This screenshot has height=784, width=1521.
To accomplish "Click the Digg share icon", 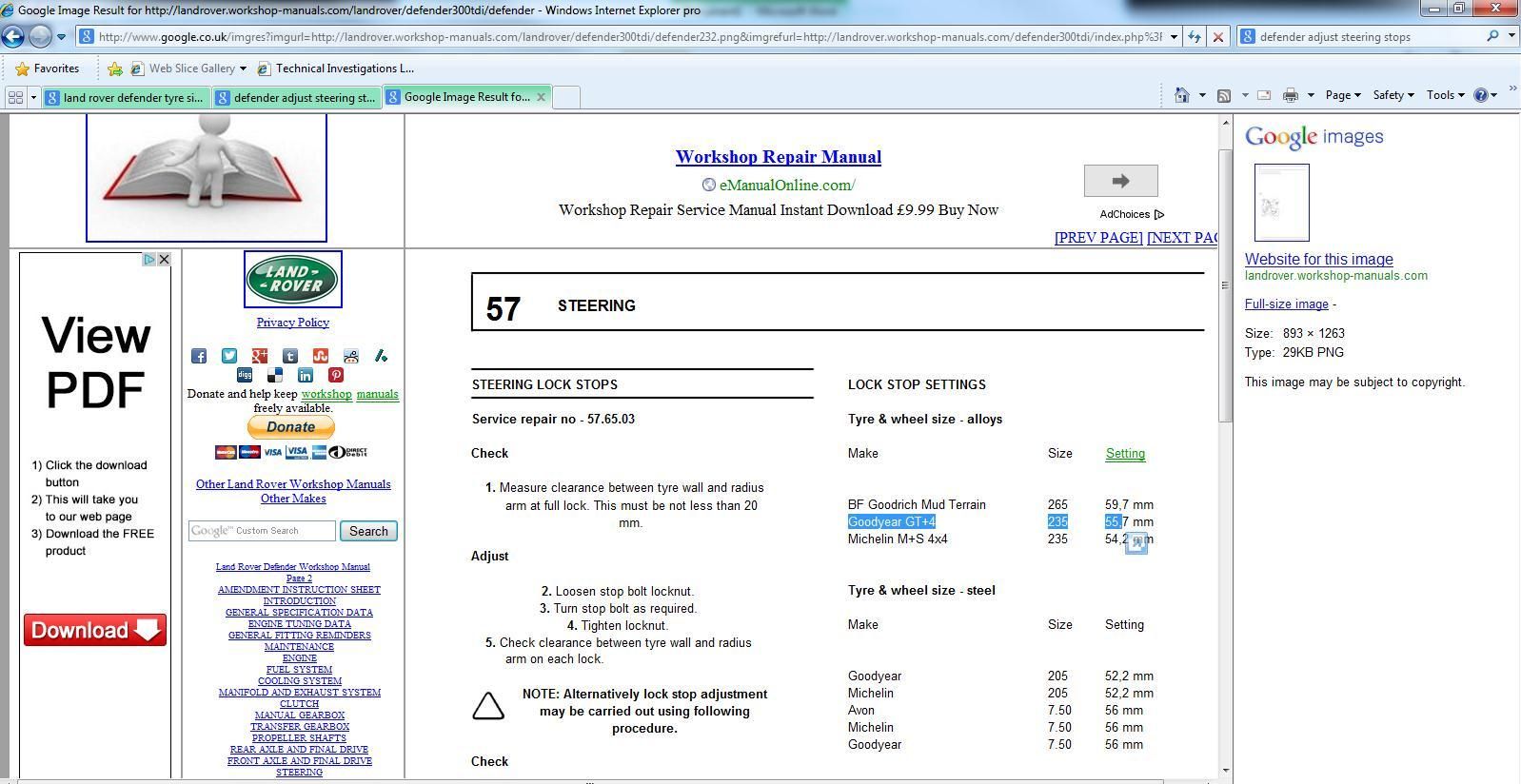I will click(x=245, y=375).
